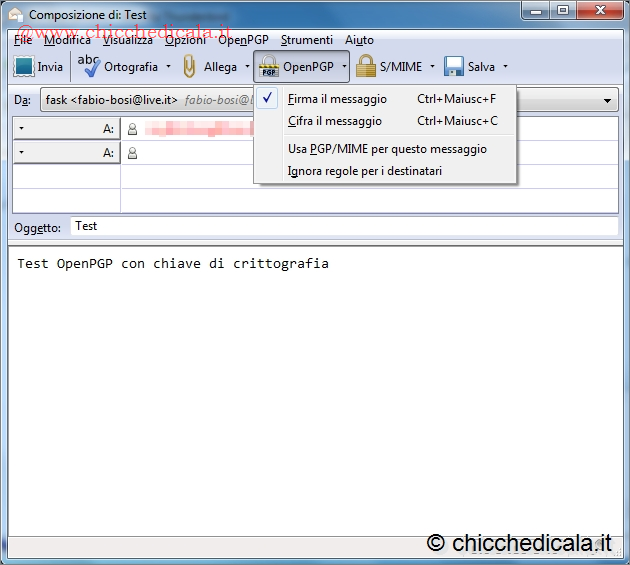Viewport: 630px width, 565px height.
Task: Open the Da sender account dropdown
Action: [x=608, y=101]
